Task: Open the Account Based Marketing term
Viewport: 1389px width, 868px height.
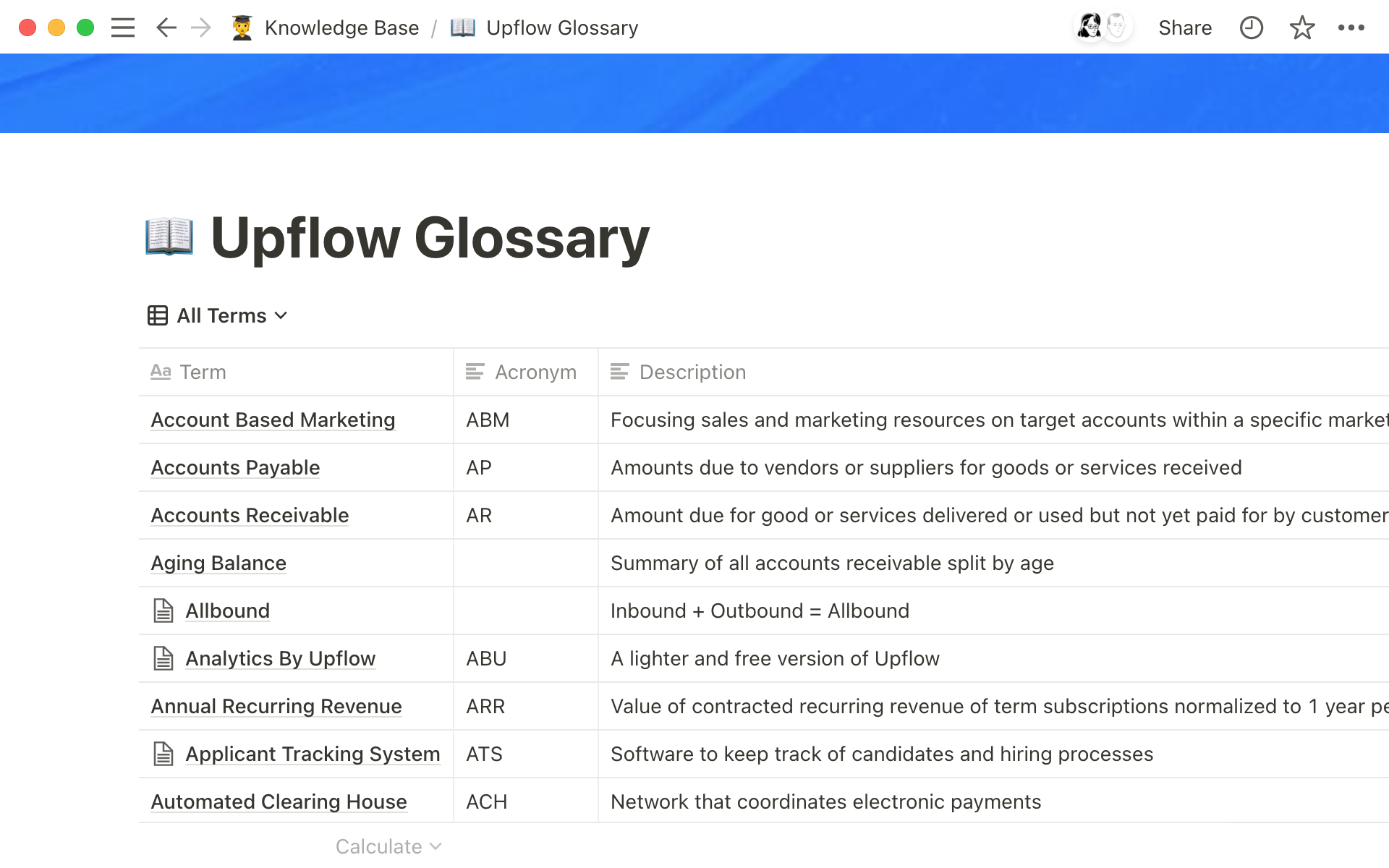Action: click(x=273, y=420)
